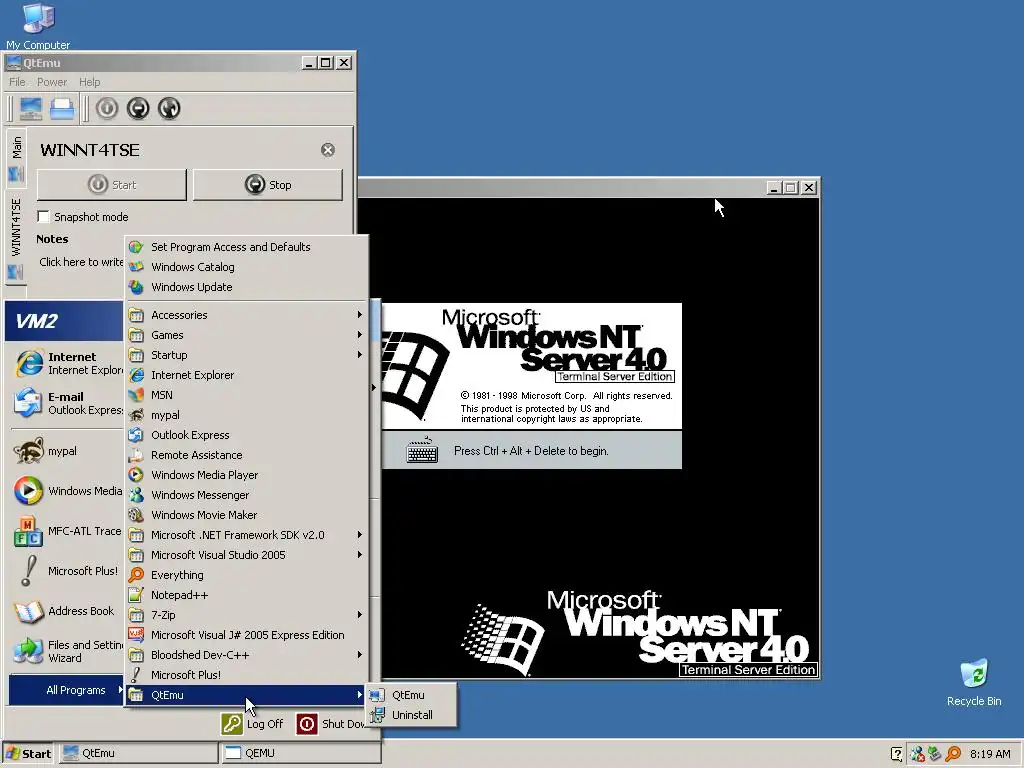This screenshot has width=1024, height=768.
Task: Select the highlighted QtEmu folder entry
Action: (247, 696)
